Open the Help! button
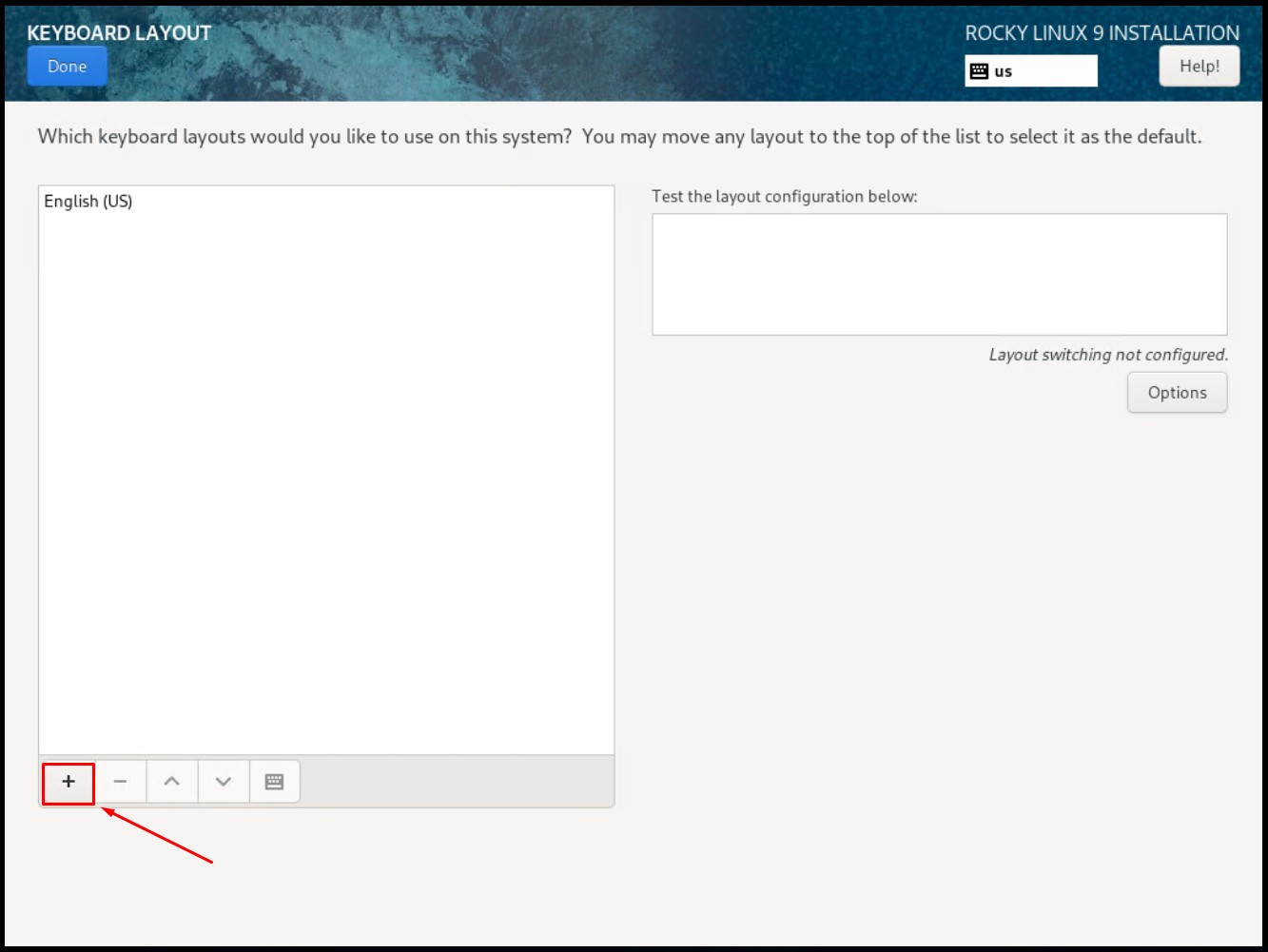 pyautogui.click(x=1200, y=67)
